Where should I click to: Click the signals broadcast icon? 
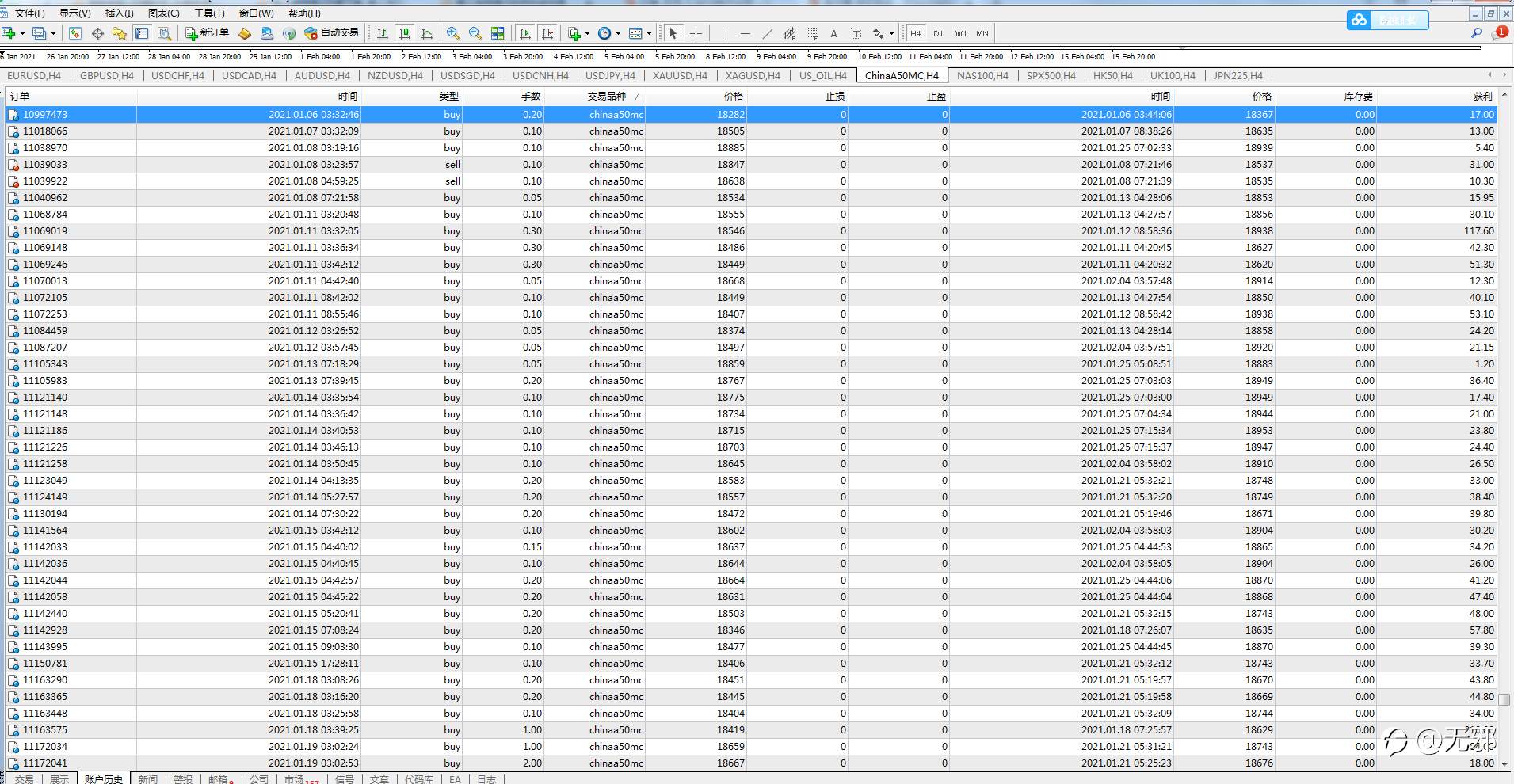coord(289,33)
